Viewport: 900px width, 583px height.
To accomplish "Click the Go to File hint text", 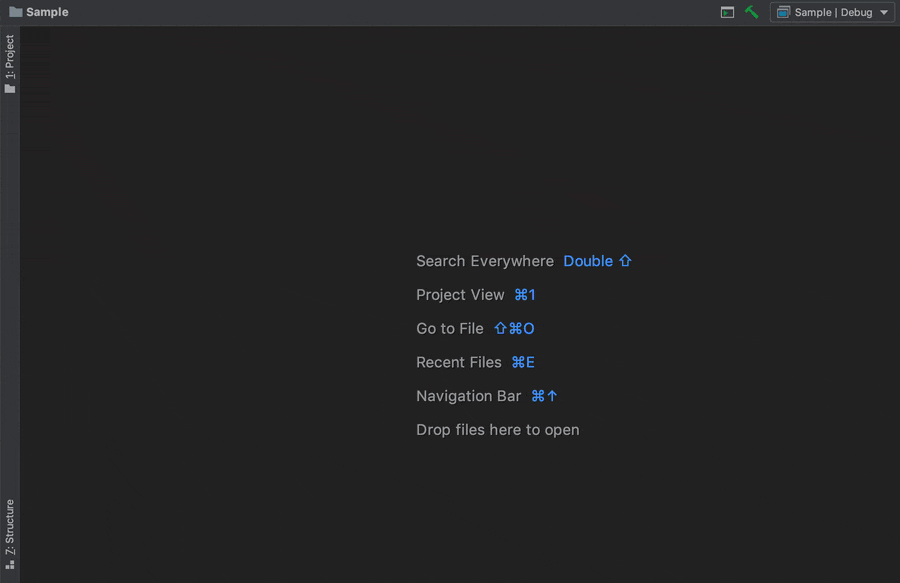I will click(x=450, y=329).
